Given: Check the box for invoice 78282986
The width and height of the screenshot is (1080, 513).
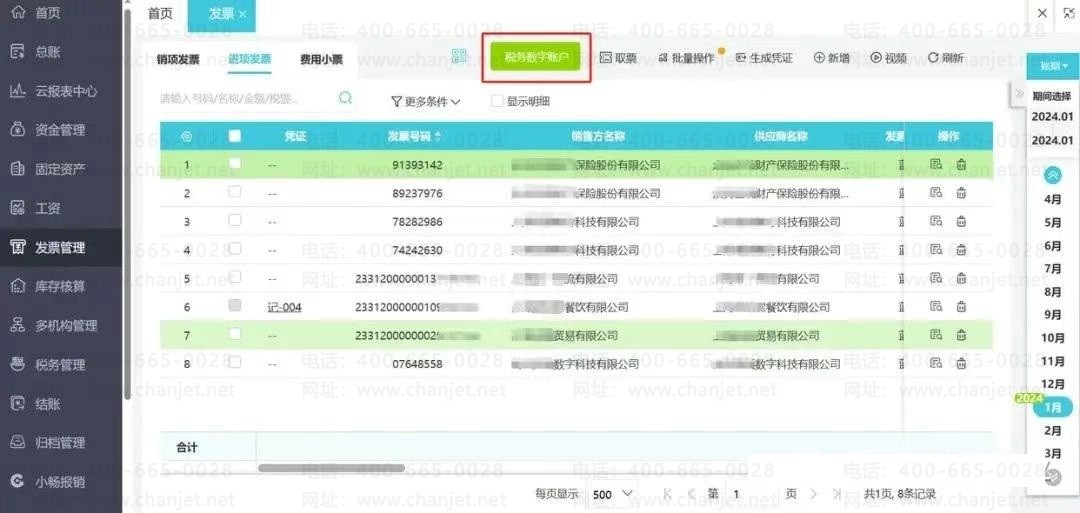Looking at the screenshot, I should tap(235, 220).
